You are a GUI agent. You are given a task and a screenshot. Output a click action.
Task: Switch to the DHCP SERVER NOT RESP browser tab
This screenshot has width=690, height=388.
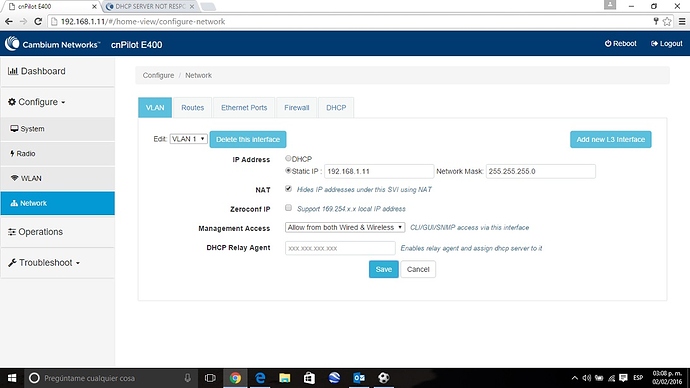point(150,7)
